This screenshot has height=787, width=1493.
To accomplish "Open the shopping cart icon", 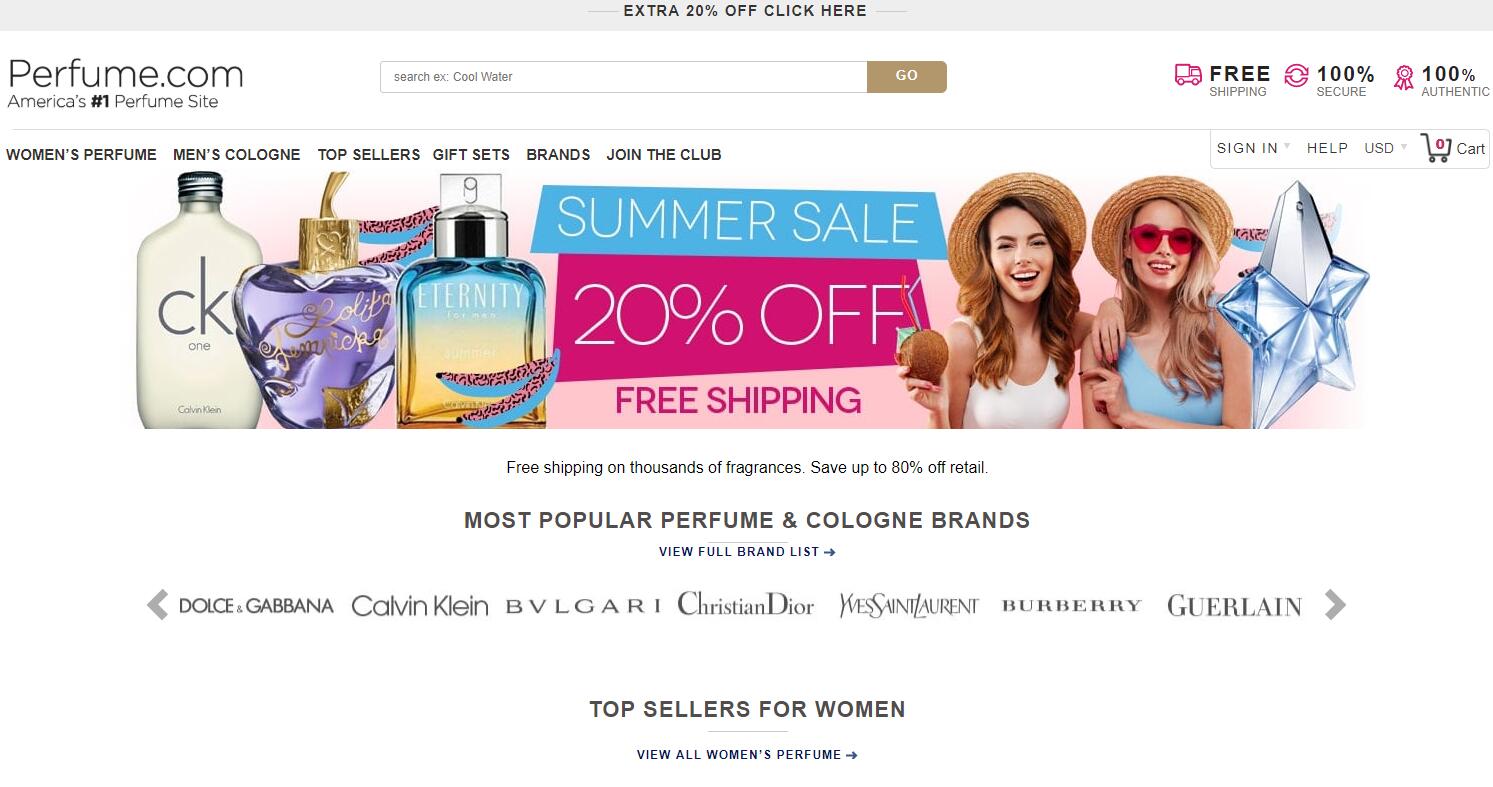I will point(1435,148).
